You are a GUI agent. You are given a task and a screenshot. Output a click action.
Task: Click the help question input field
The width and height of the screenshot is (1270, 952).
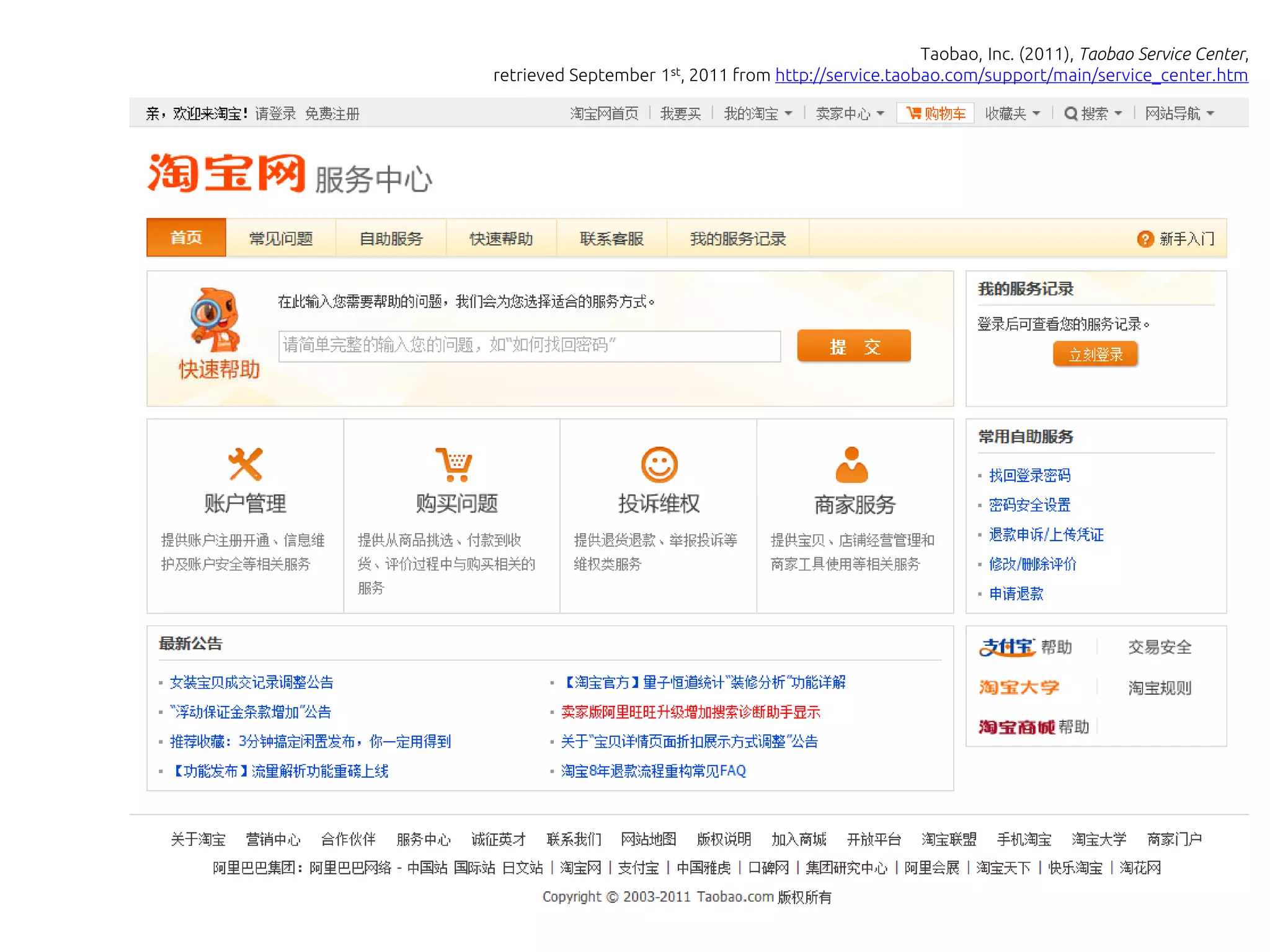coord(530,345)
